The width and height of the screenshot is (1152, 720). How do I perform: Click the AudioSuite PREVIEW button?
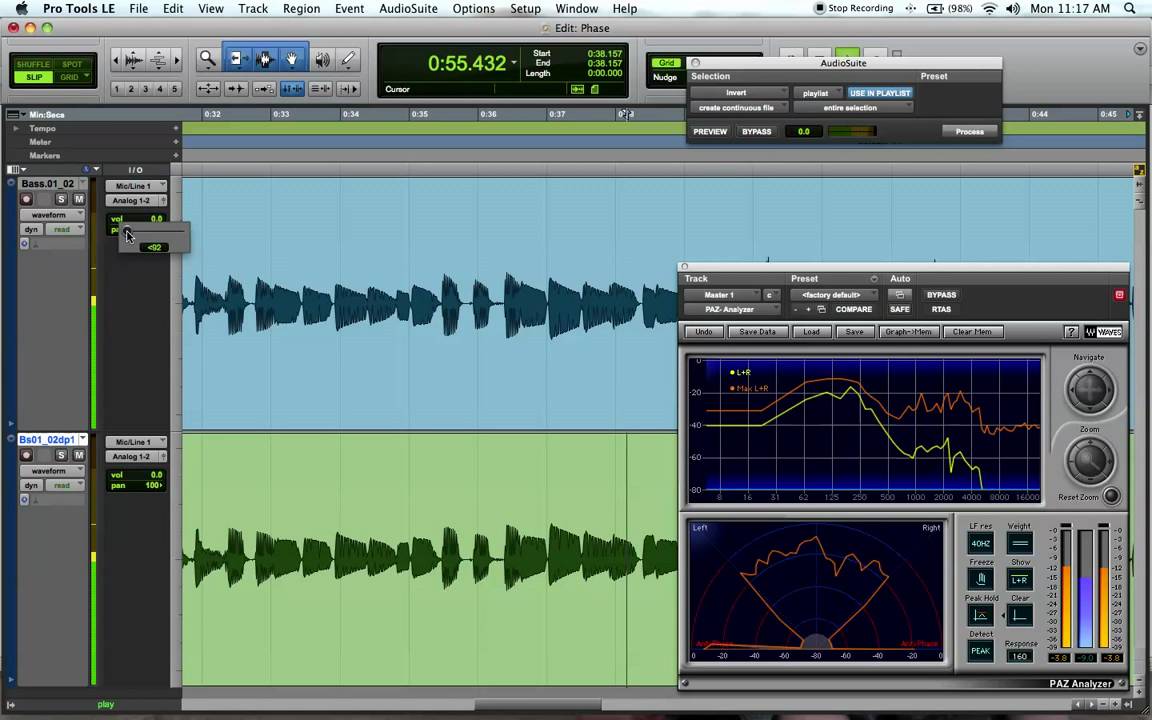click(710, 132)
